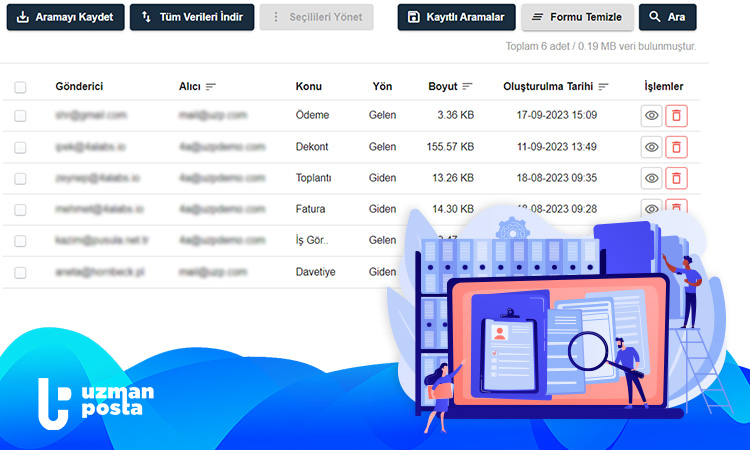This screenshot has height=450, width=750.
Task: Remove the Toplantı email via trash icon
Action: (677, 178)
